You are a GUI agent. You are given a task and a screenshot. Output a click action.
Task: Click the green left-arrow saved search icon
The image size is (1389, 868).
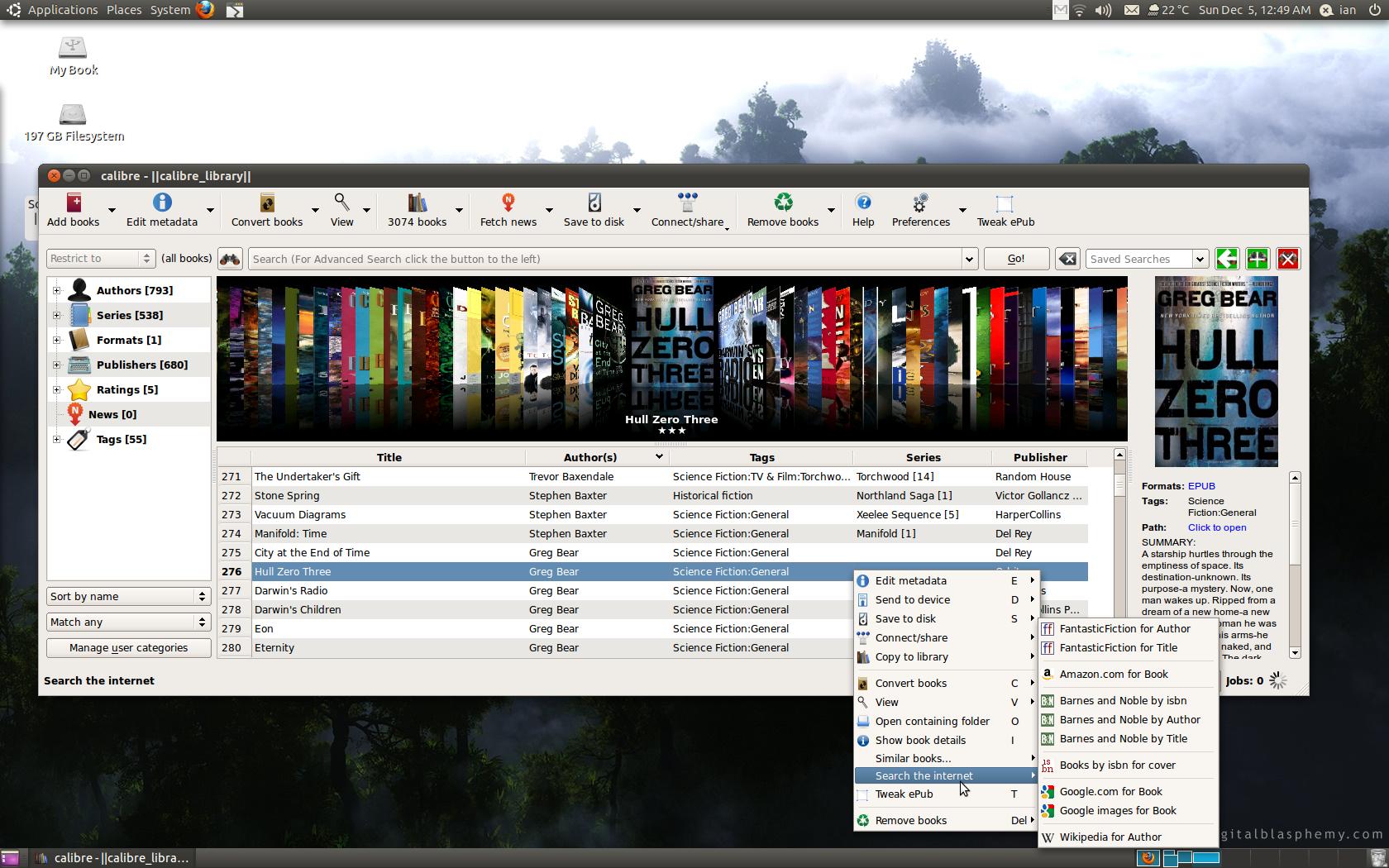click(1227, 259)
